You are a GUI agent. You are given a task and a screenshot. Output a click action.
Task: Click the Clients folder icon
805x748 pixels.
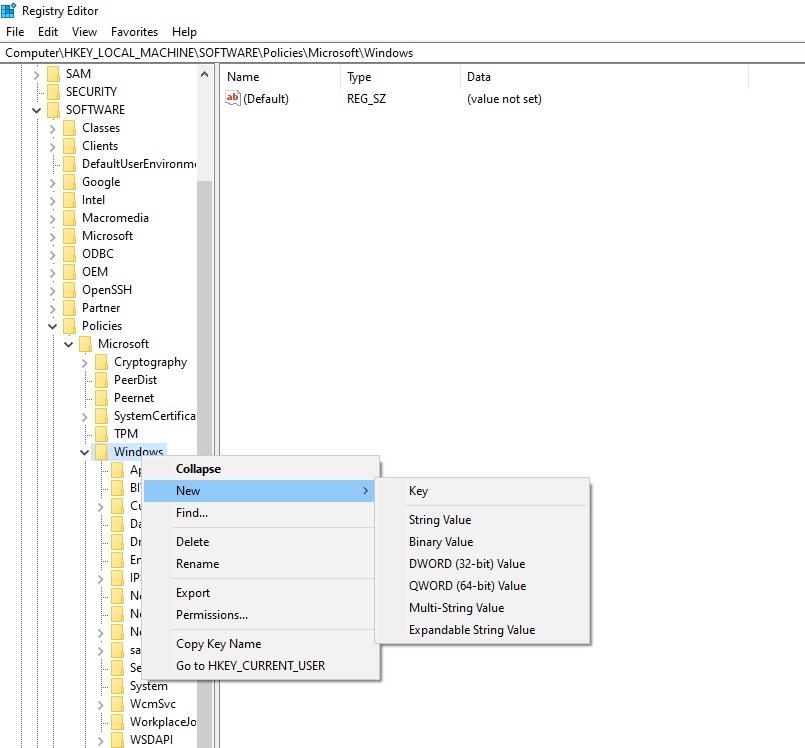click(69, 146)
